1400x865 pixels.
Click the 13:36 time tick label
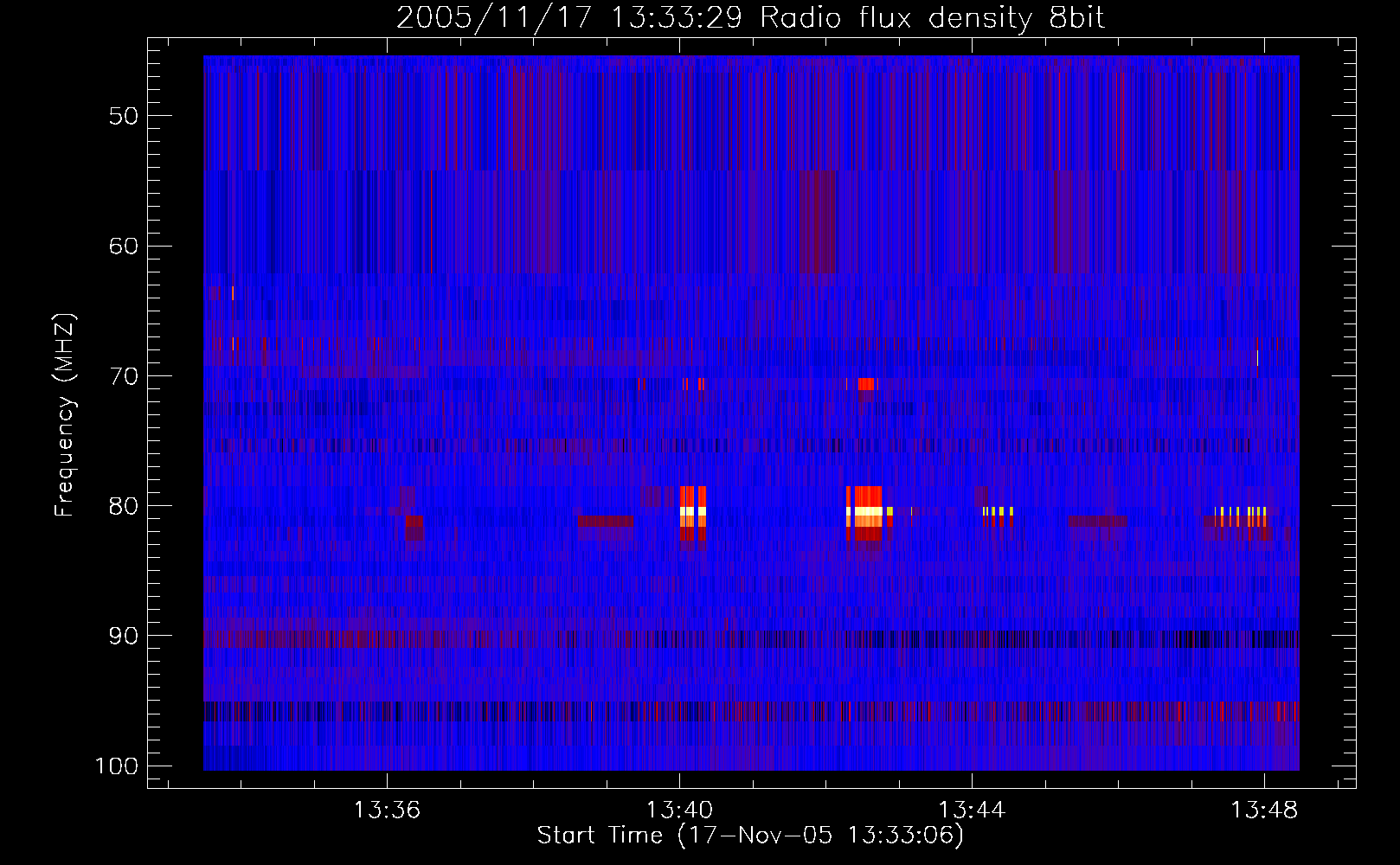tap(387, 811)
